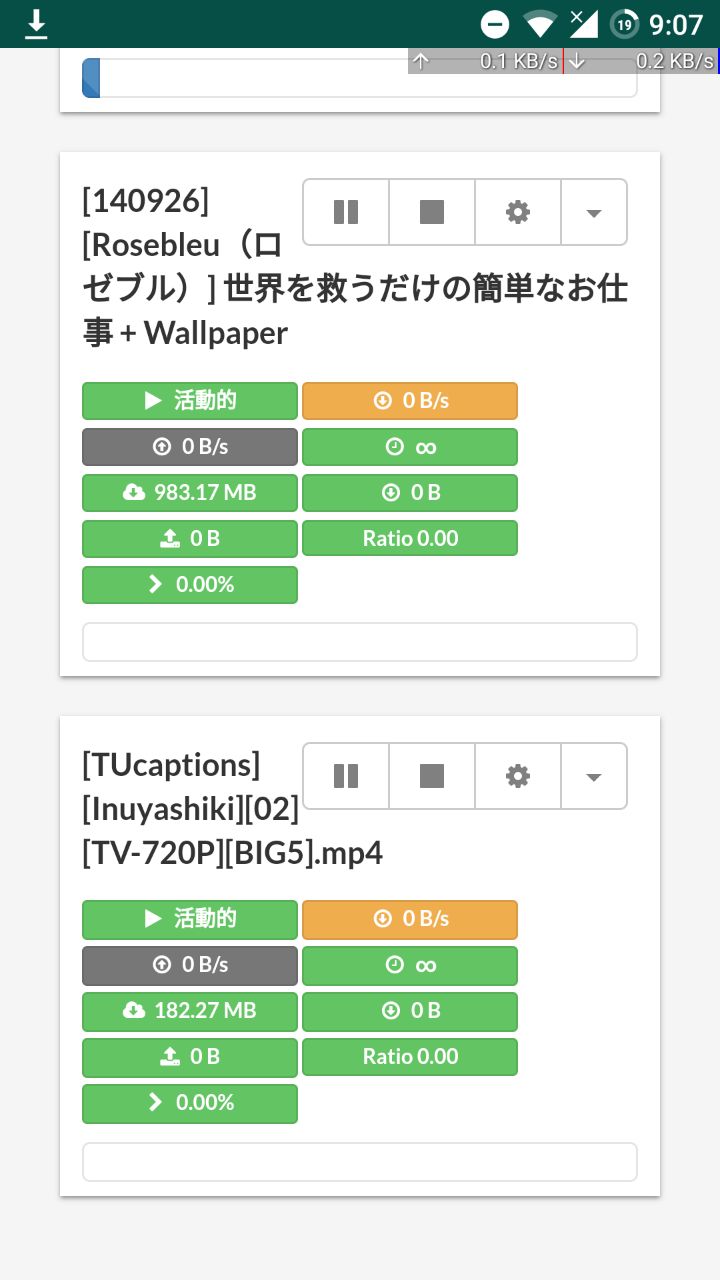Image resolution: width=720 pixels, height=1280 pixels.
Task: Click the 983.17 MB size badge
Action: tap(190, 493)
